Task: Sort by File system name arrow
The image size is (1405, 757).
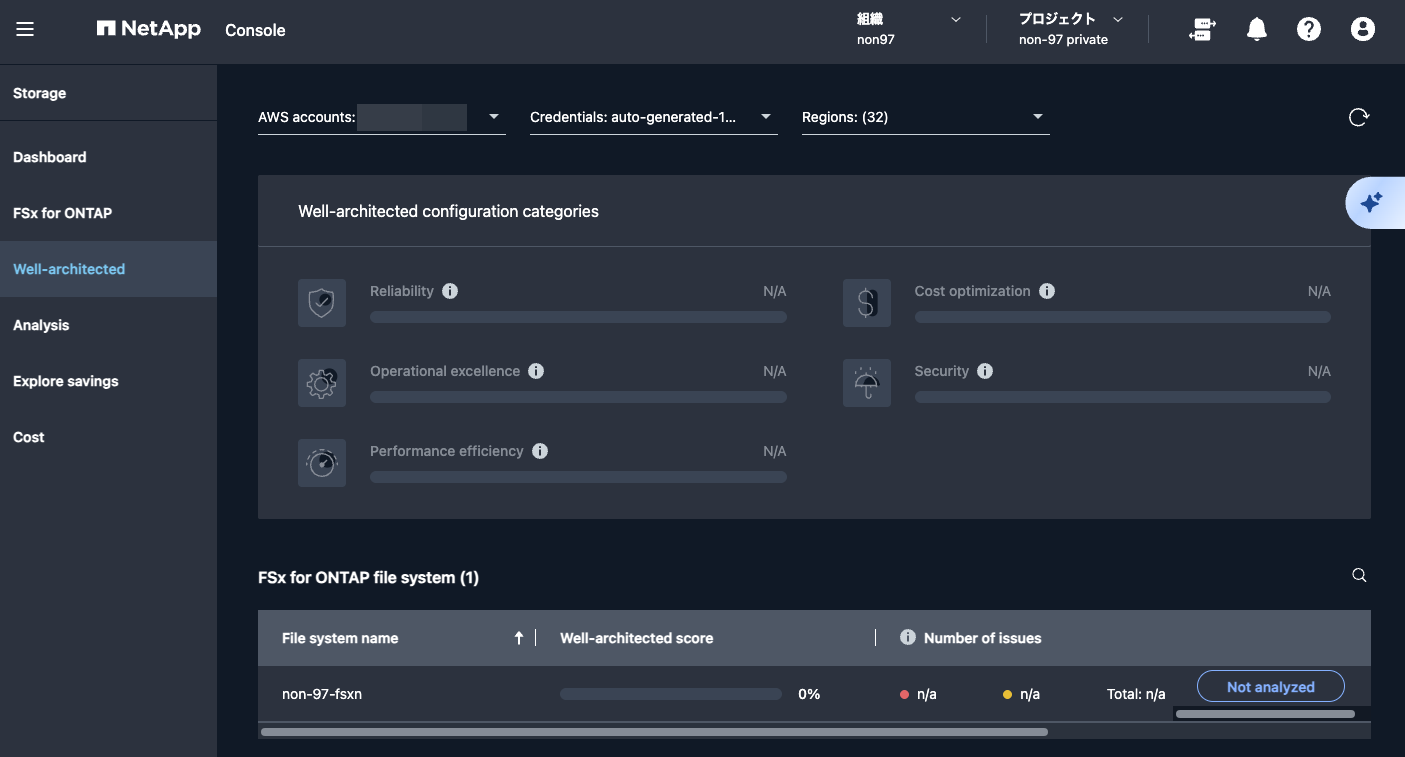Action: pos(518,638)
